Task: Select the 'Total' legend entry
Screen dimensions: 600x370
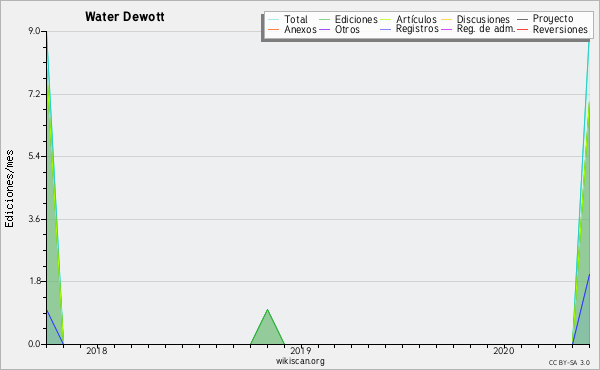Action: [x=288, y=19]
